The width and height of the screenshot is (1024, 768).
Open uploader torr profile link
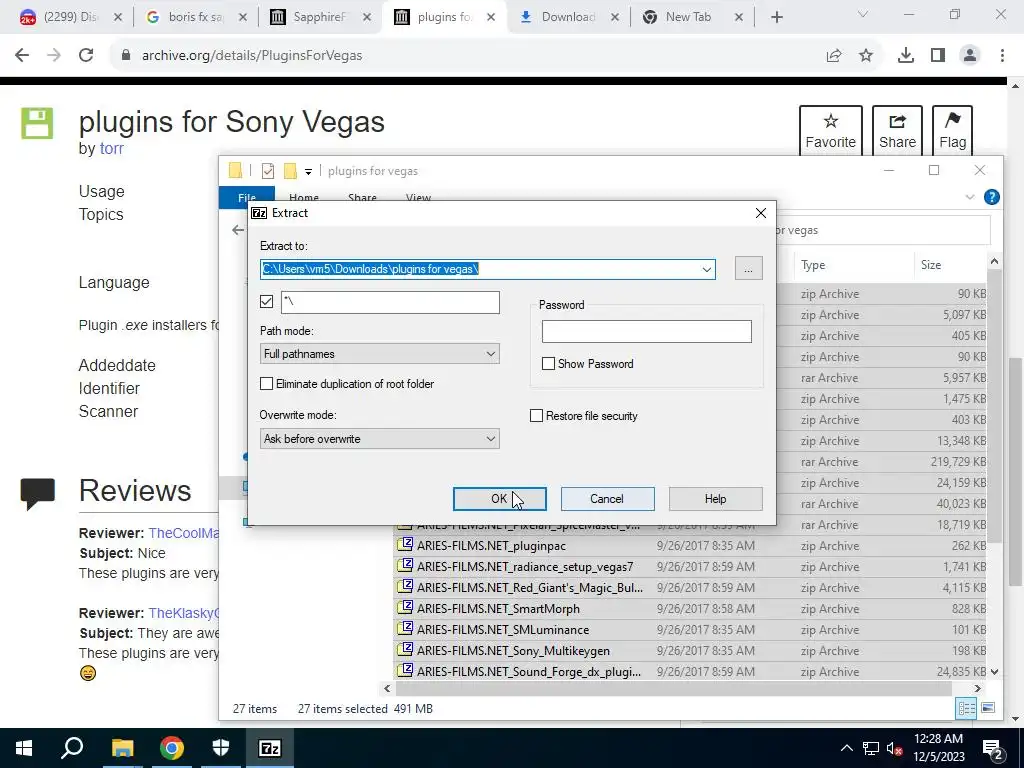click(112, 149)
